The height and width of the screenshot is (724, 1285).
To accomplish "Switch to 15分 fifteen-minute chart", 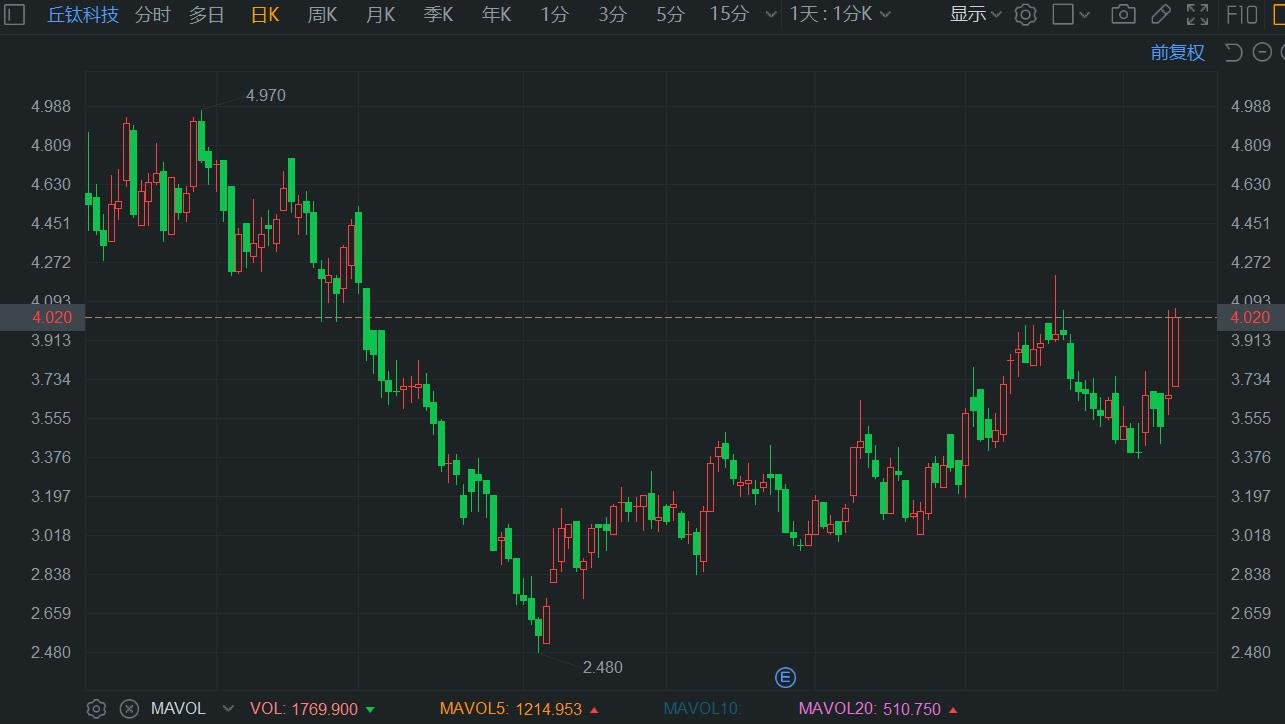I will [x=728, y=14].
